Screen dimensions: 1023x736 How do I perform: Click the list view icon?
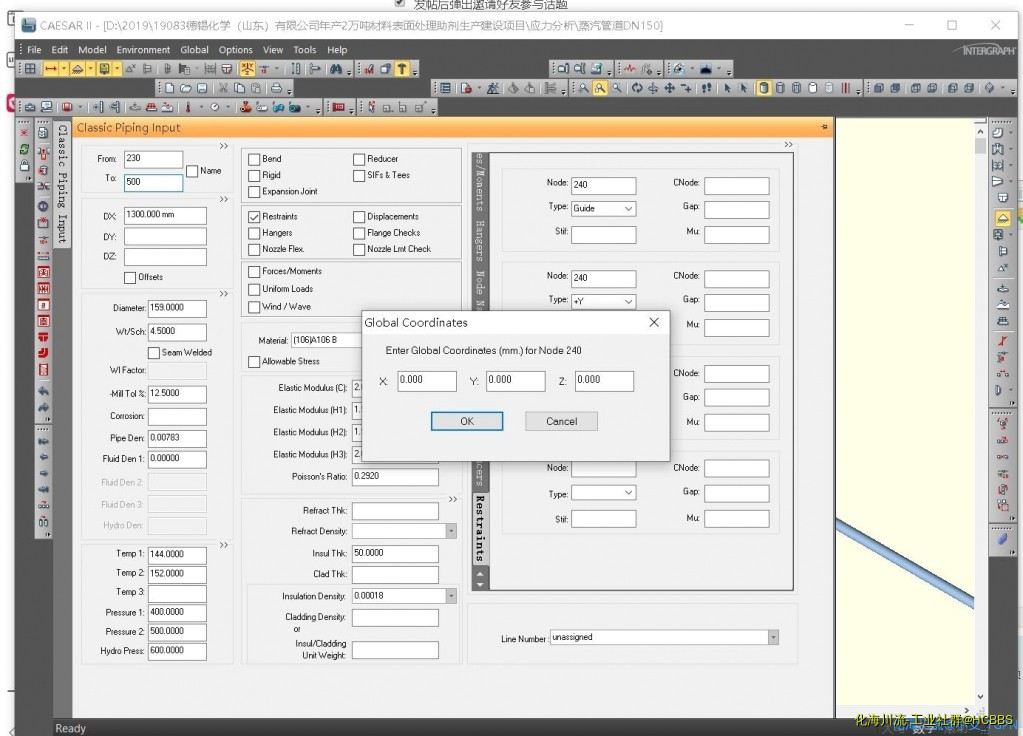point(445,88)
